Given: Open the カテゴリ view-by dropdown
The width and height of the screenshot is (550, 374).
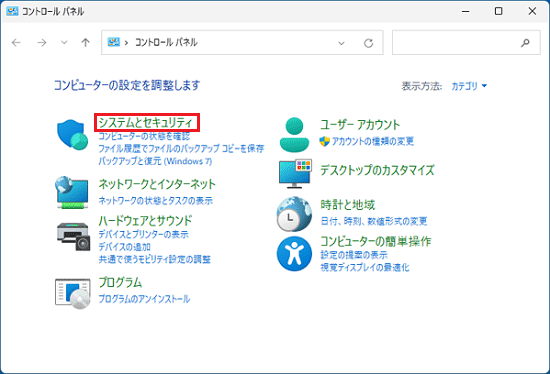Looking at the screenshot, I should (469, 86).
